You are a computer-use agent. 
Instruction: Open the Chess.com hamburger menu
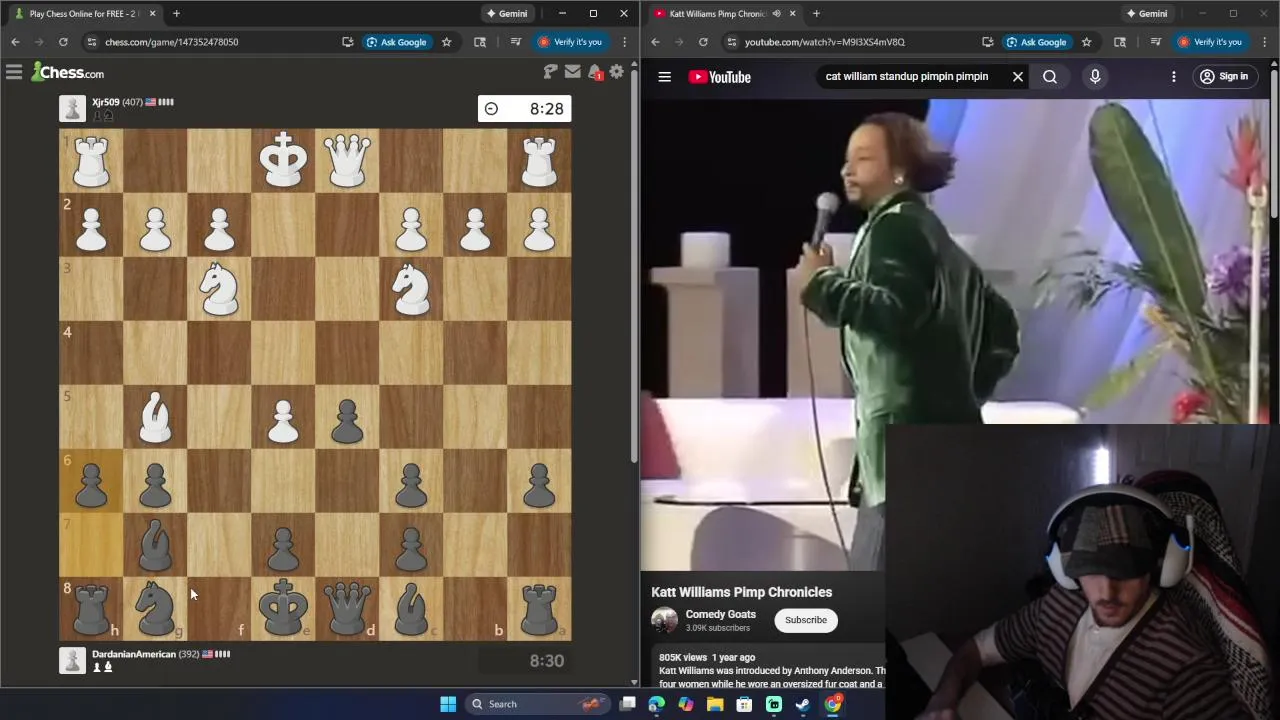click(x=14, y=72)
